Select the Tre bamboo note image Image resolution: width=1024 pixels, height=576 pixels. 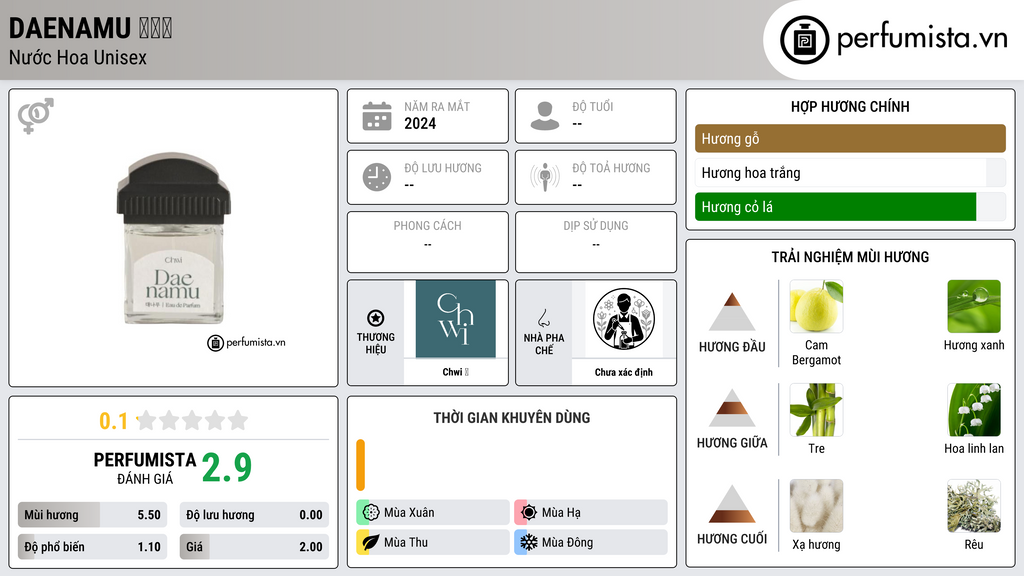(x=816, y=409)
